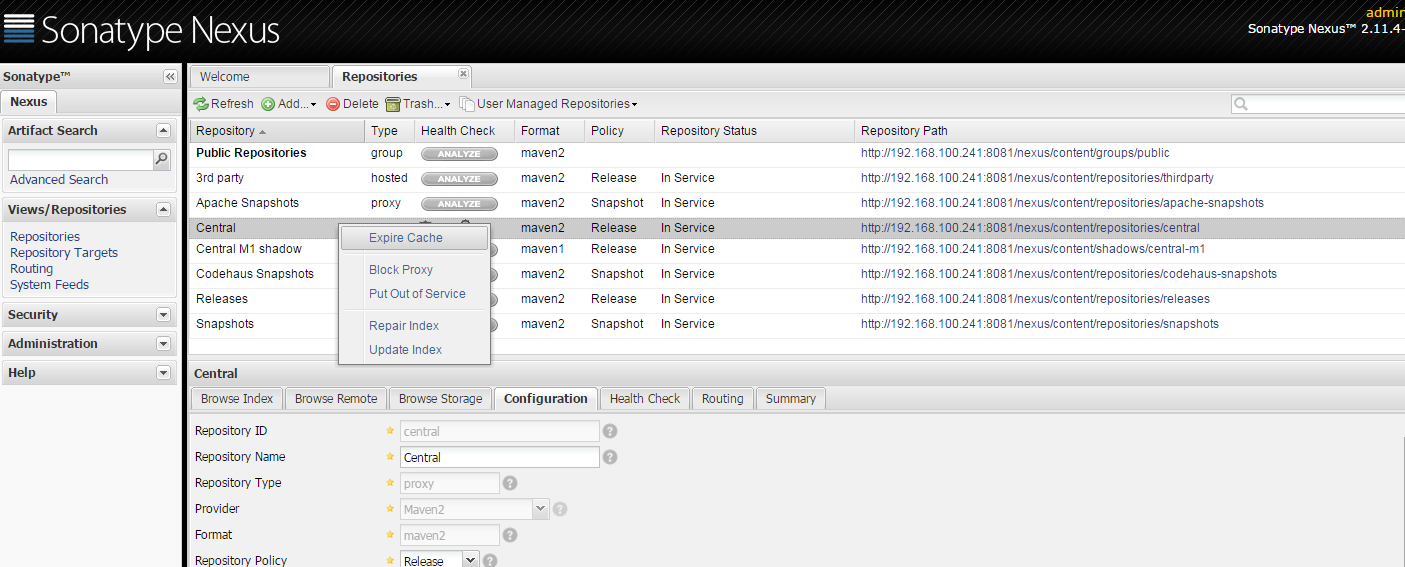1405x567 pixels.
Task: Collapse the Sonatype sidebar with the double-arrow icon
Action: 170,77
